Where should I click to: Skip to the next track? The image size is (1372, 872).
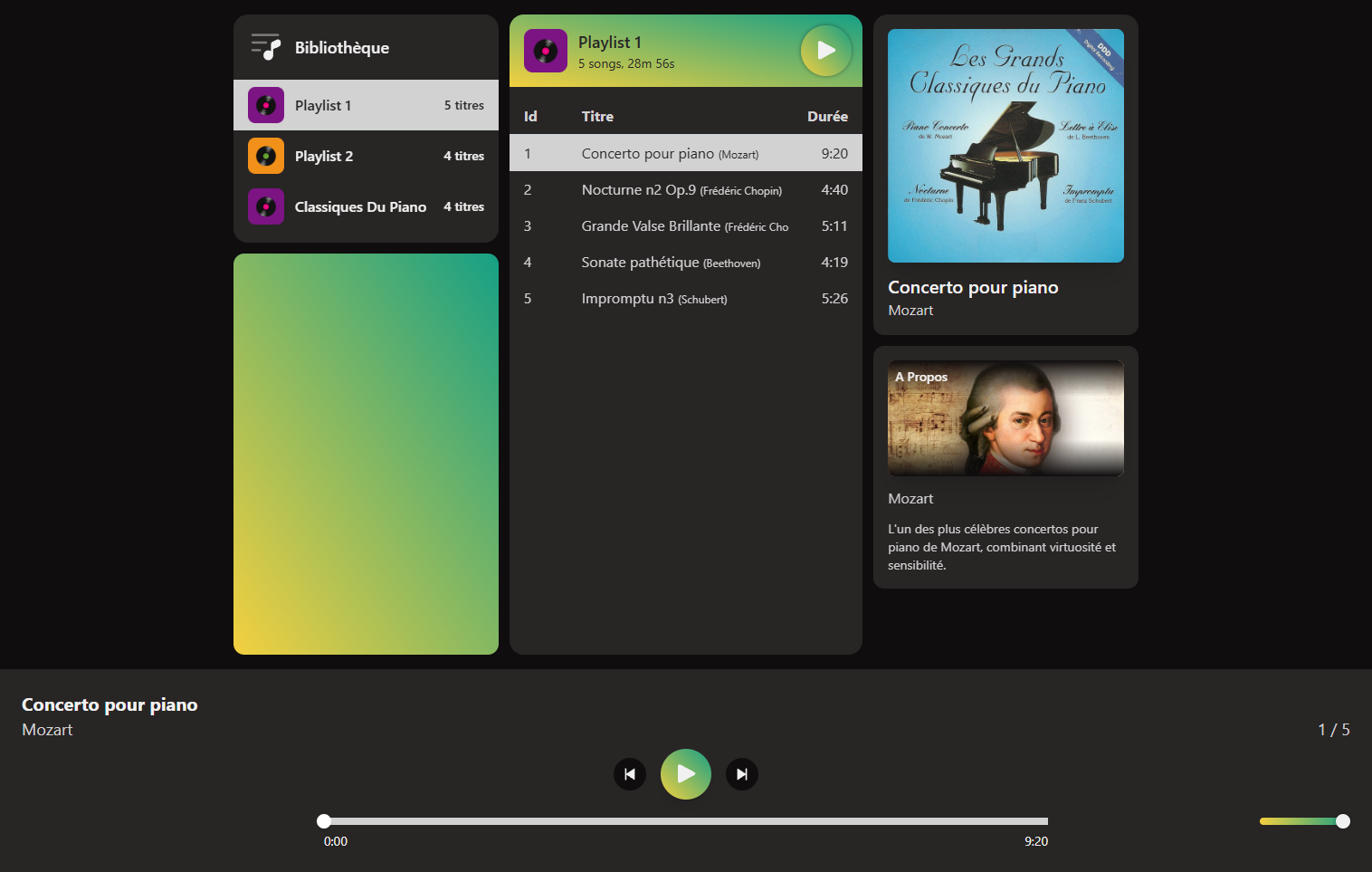pos(742,774)
